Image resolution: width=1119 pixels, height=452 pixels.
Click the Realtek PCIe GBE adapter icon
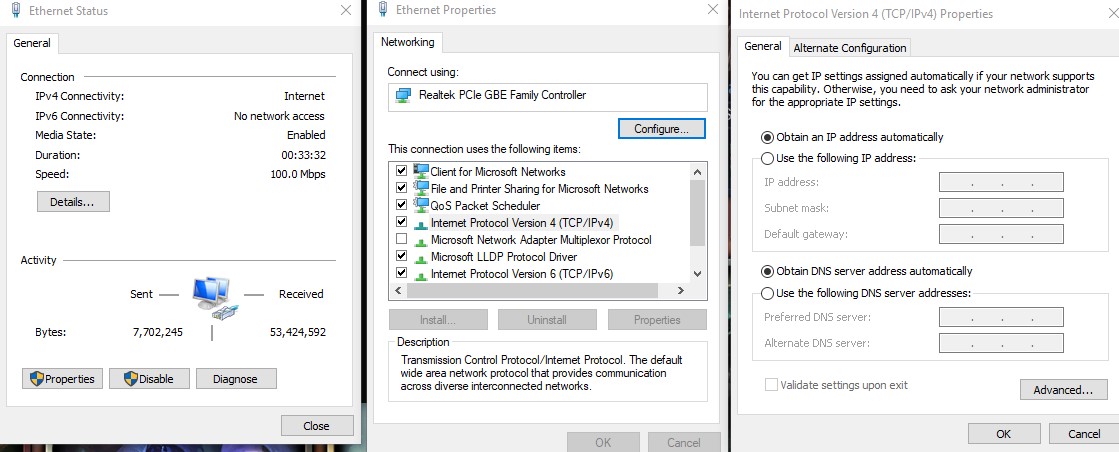[403, 96]
